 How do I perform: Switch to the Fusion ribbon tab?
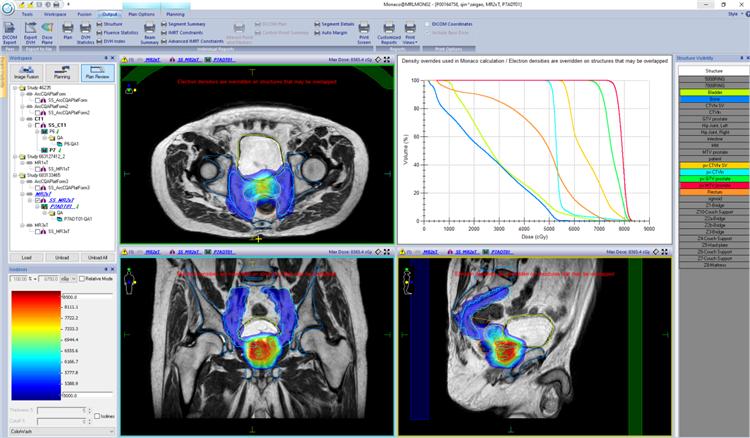click(x=84, y=14)
